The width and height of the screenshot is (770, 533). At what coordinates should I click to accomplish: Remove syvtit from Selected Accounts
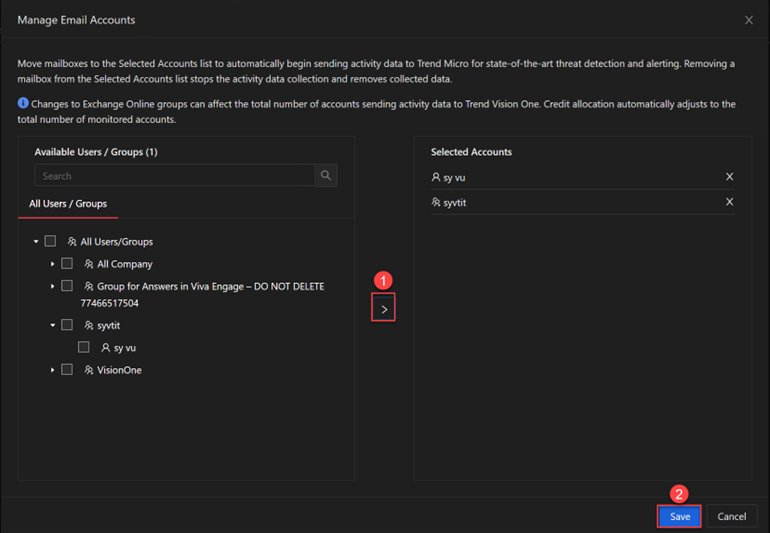[729, 202]
